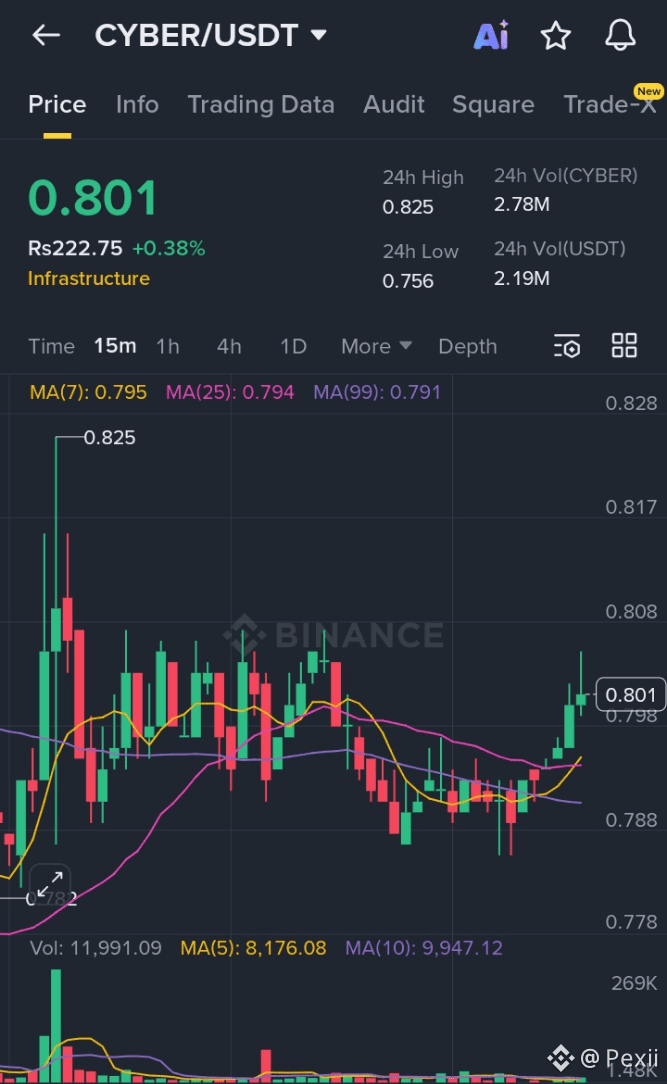Expand the More timeframes dropdown
667x1084 pixels.
pos(376,346)
